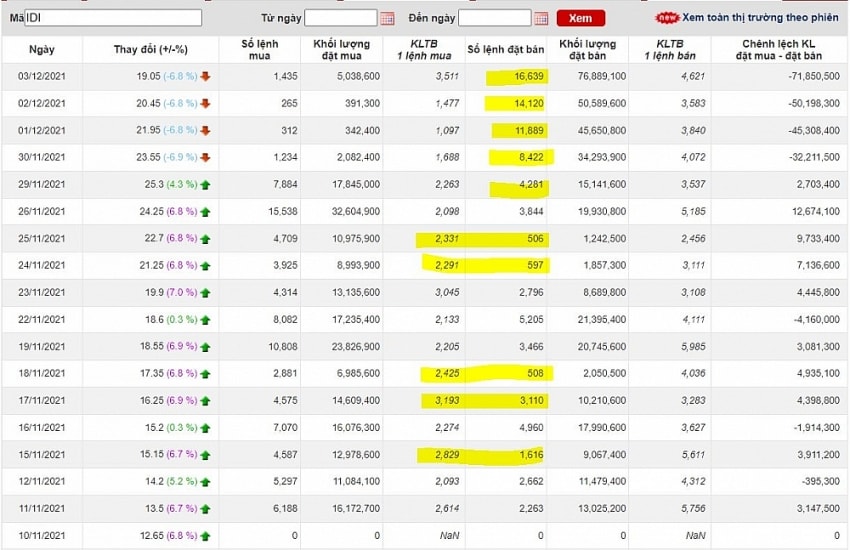
Task: Click the price change 25.3 (4.3 %)
Action: click(171, 185)
